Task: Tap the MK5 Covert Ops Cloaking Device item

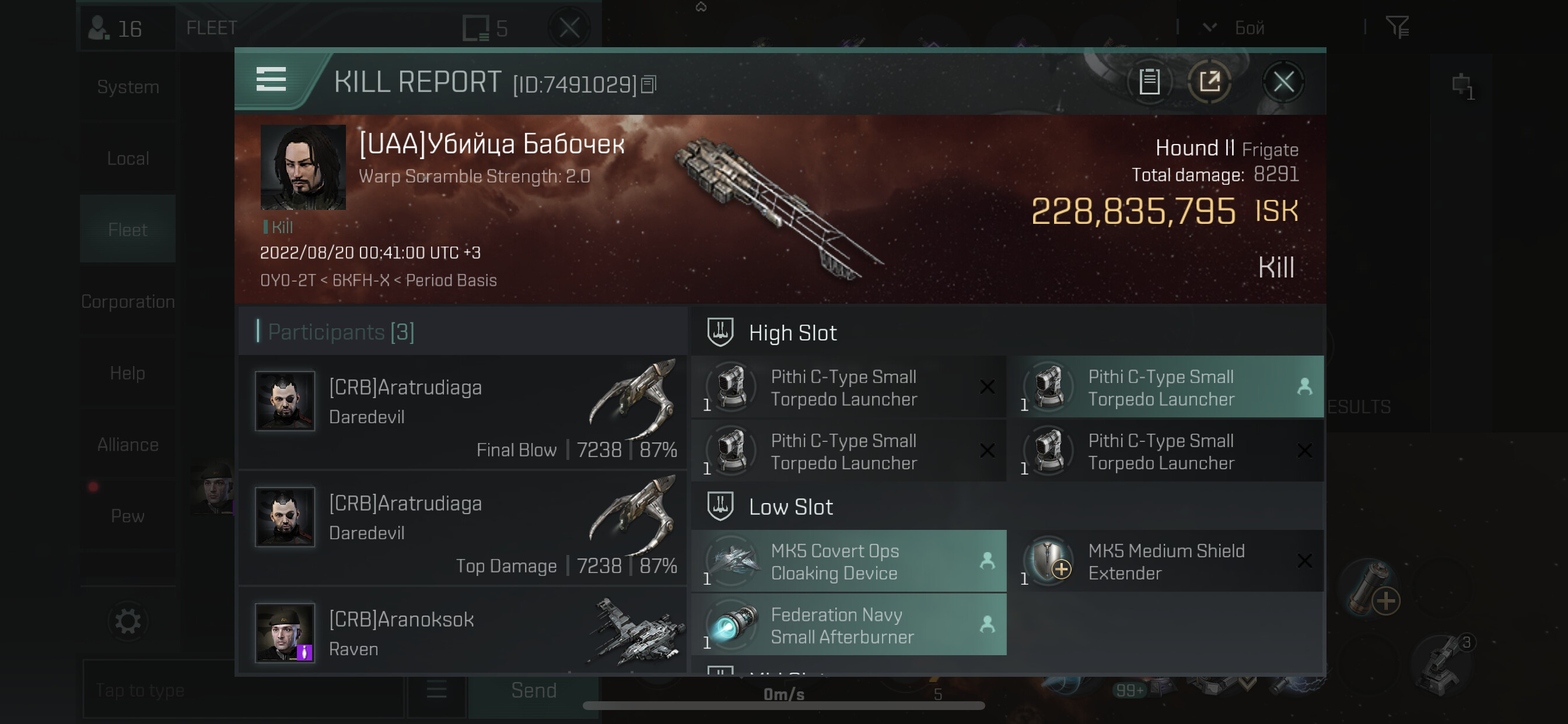Action: pos(849,561)
